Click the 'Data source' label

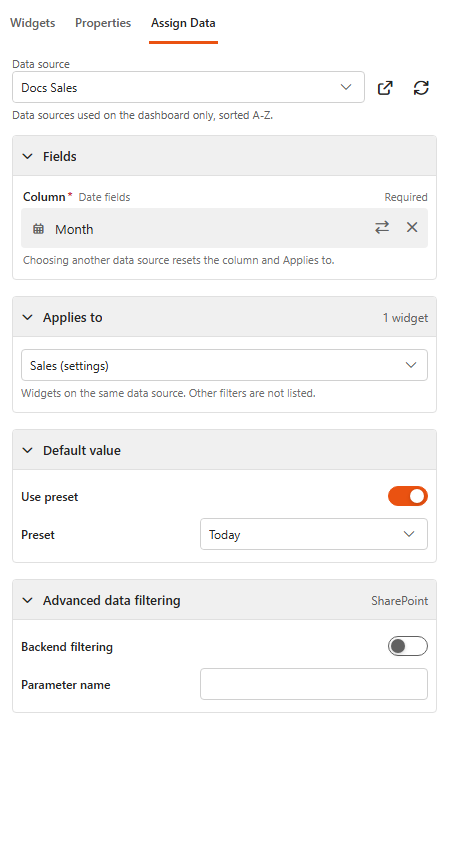point(41,64)
